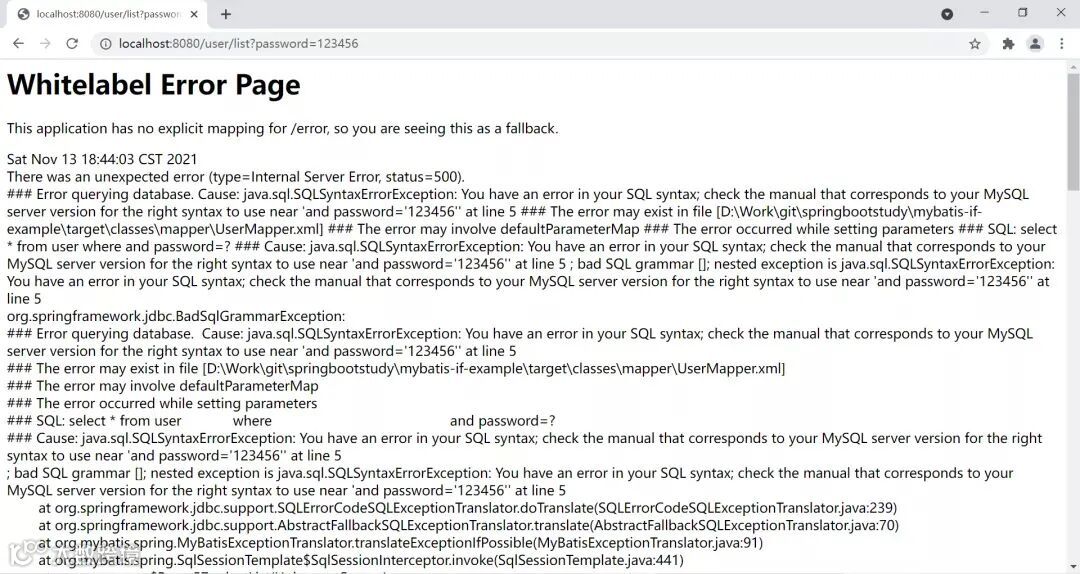Select the localhost:8080/user/list tab
The image size is (1080, 574).
(105, 14)
